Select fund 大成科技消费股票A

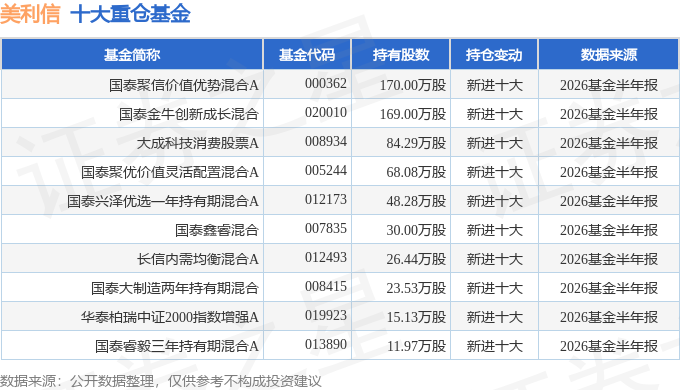tap(197, 143)
